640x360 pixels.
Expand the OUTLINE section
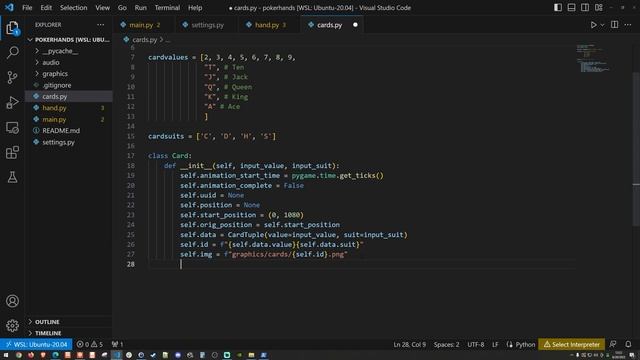[x=69, y=322]
